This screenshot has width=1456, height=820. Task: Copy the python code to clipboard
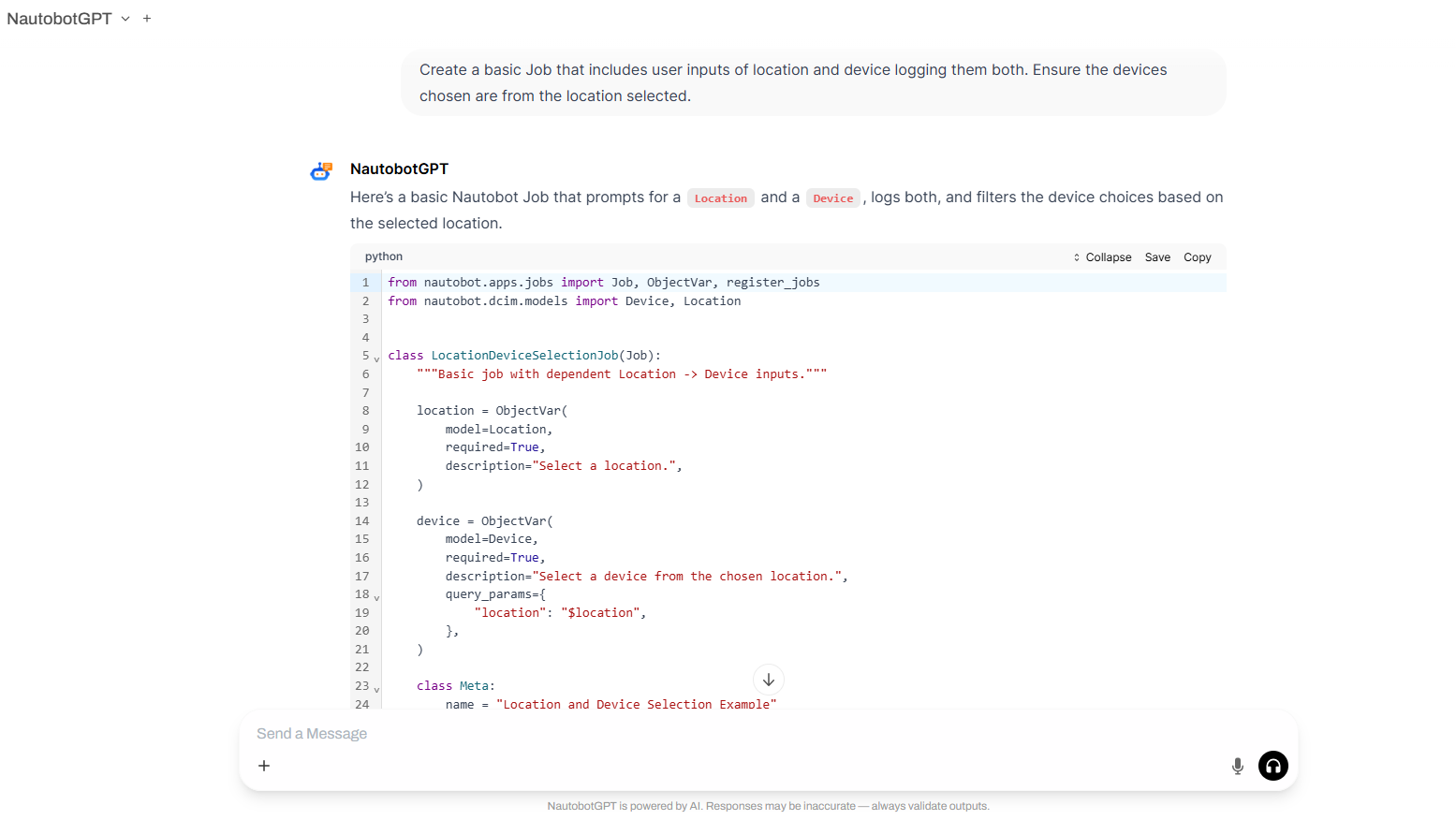[1197, 257]
